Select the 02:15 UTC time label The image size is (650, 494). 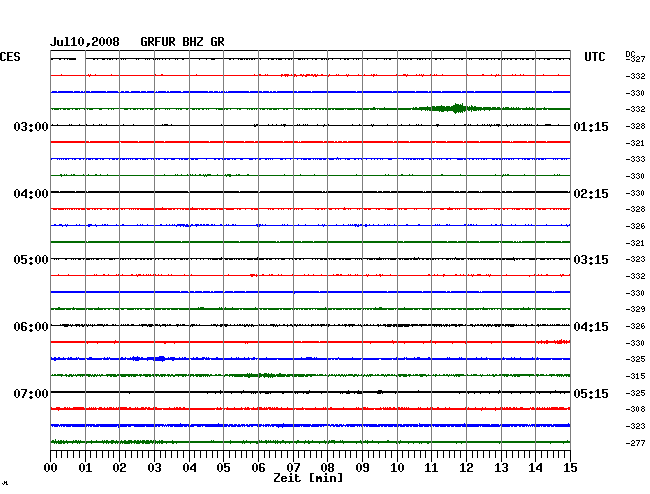591,194
